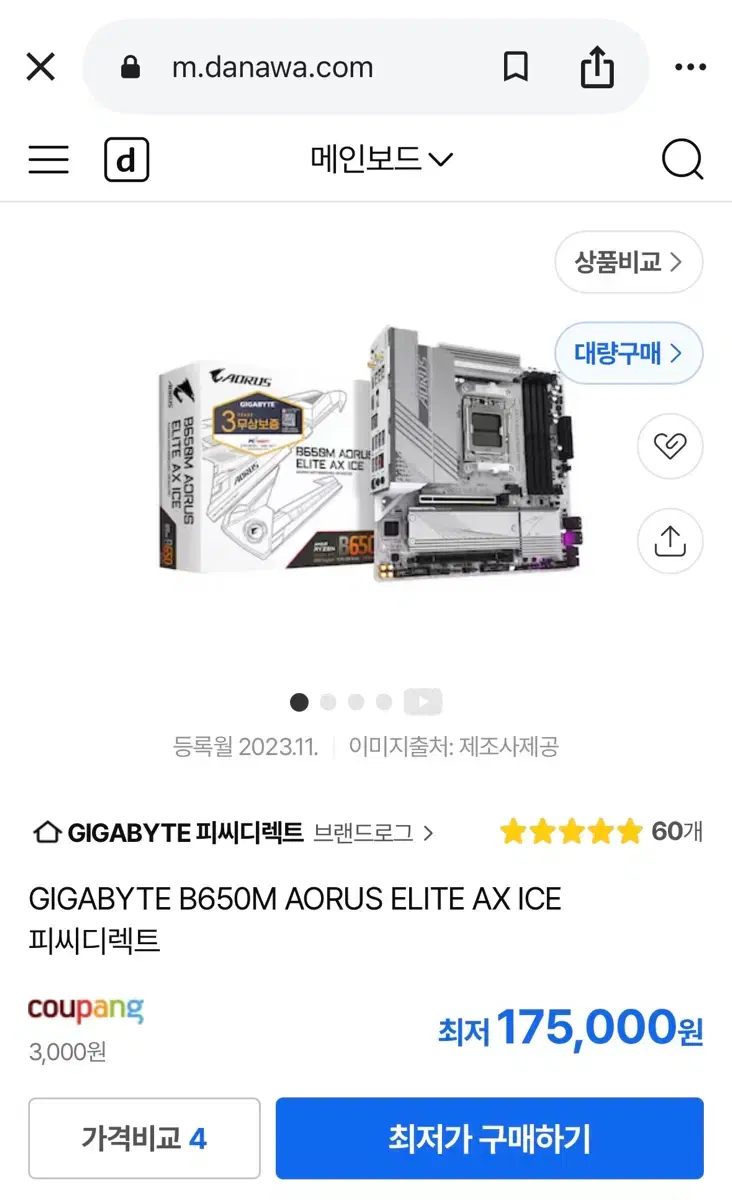Tap 최저가 구매하기 button
The height and width of the screenshot is (1200, 732).
[x=490, y=1138]
